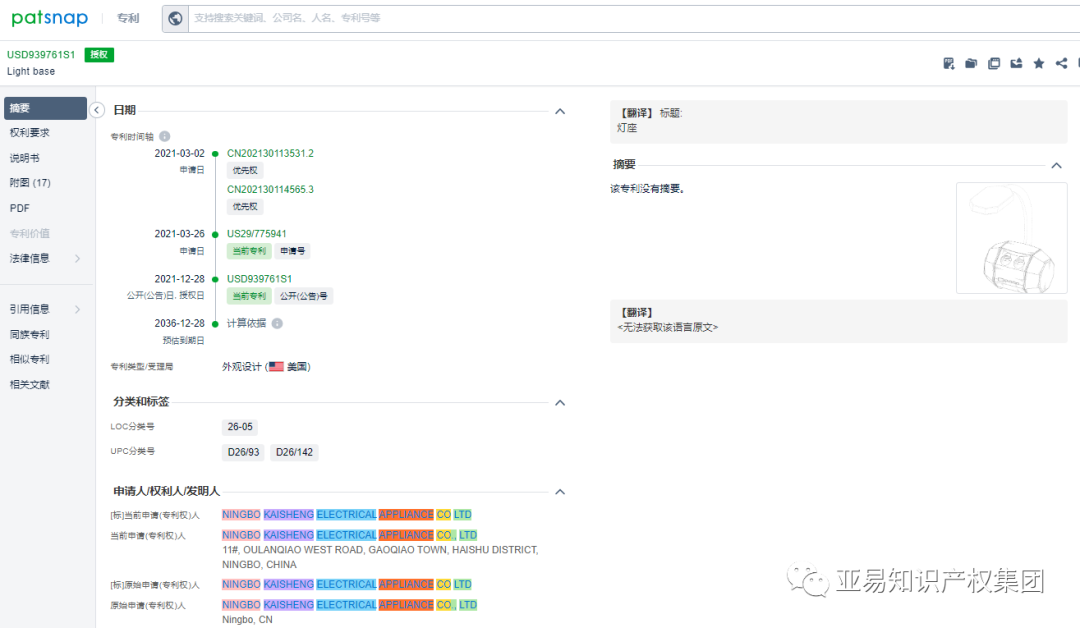
Task: Click applicant name in 原始申请(专利权)人 row
Action: point(349,605)
